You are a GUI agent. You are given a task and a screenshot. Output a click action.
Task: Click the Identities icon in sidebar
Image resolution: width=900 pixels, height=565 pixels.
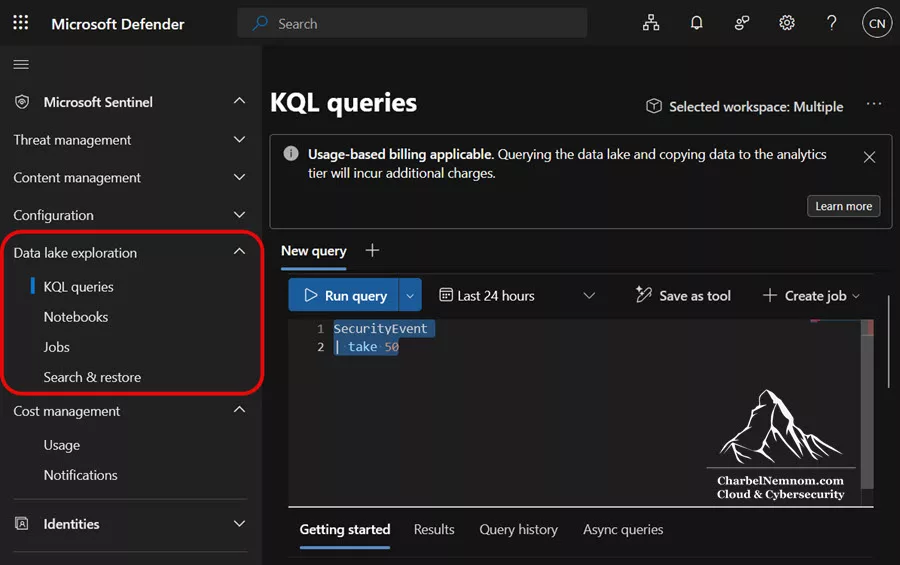21,524
